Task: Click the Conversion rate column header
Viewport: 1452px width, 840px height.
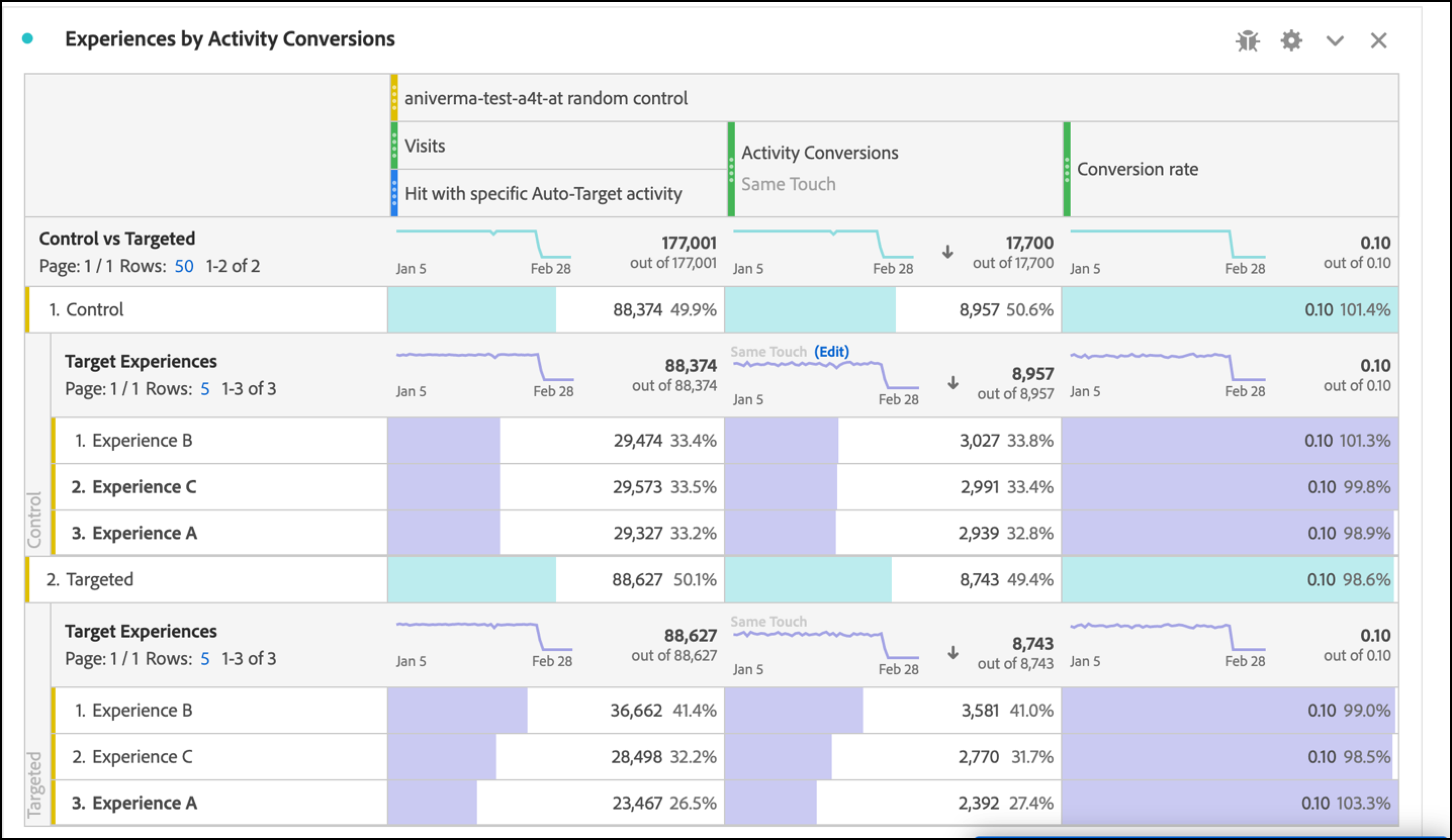Action: point(1138,169)
